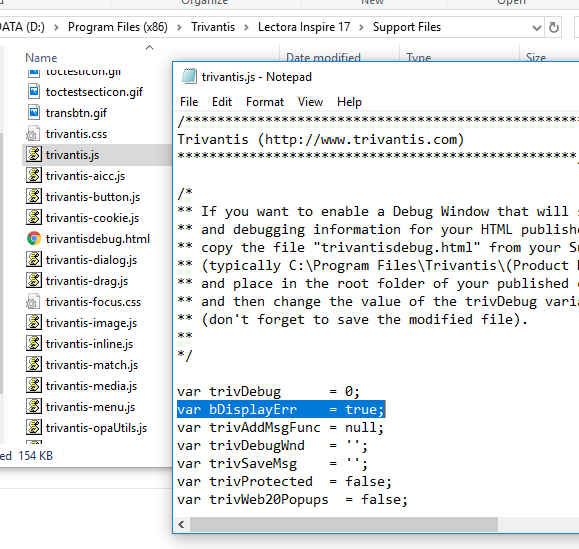
Task: Place cursor on the var trivProtected line
Action: (x=284, y=481)
